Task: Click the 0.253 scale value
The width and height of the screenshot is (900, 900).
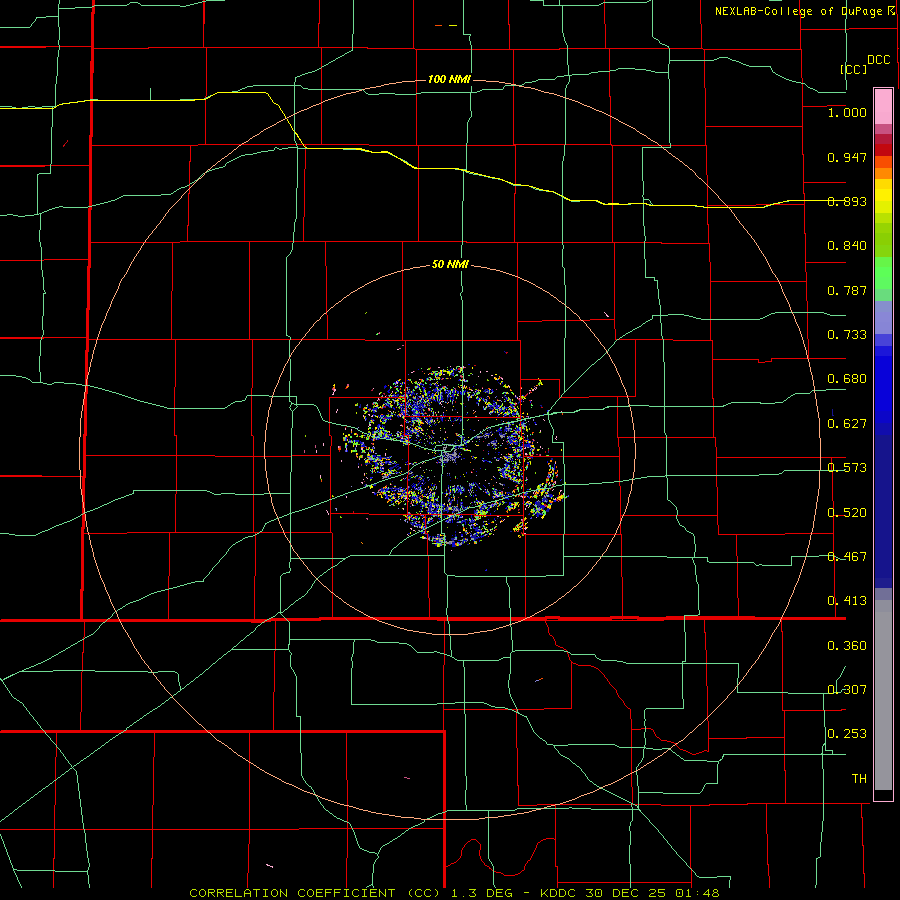Action: point(847,734)
